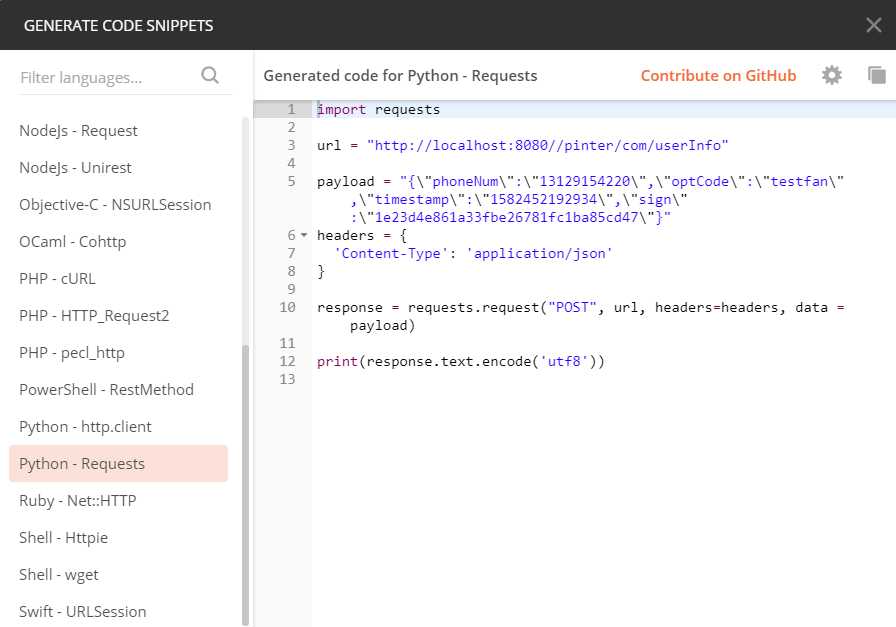Select NodeJs - Unirest language

click(75, 167)
